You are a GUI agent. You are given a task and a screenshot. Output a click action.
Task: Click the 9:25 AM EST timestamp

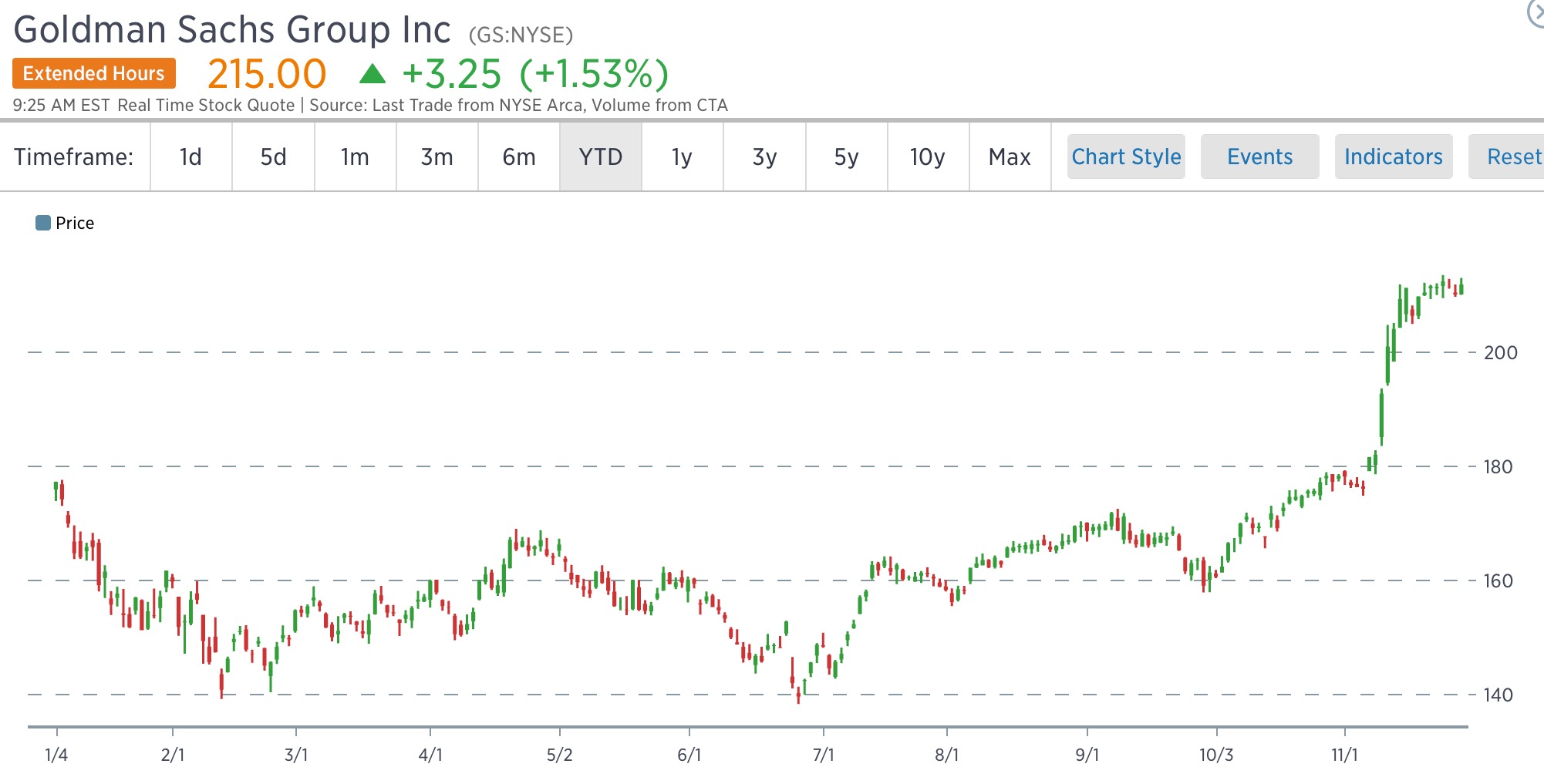(62, 105)
